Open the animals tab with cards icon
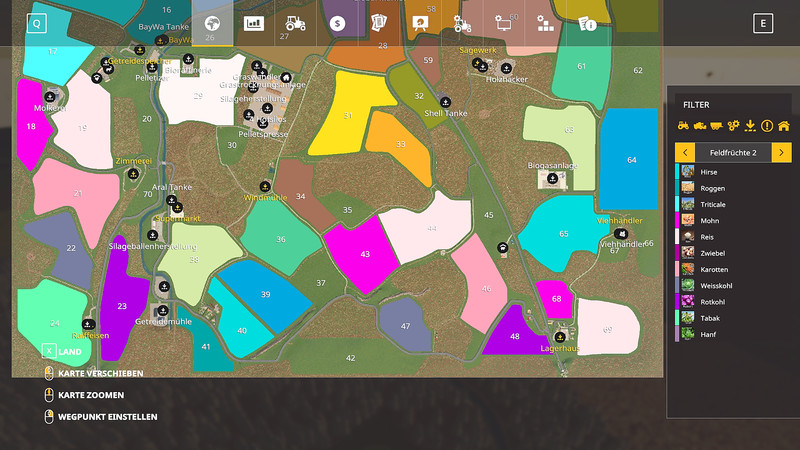800x450 pixels. (379, 23)
